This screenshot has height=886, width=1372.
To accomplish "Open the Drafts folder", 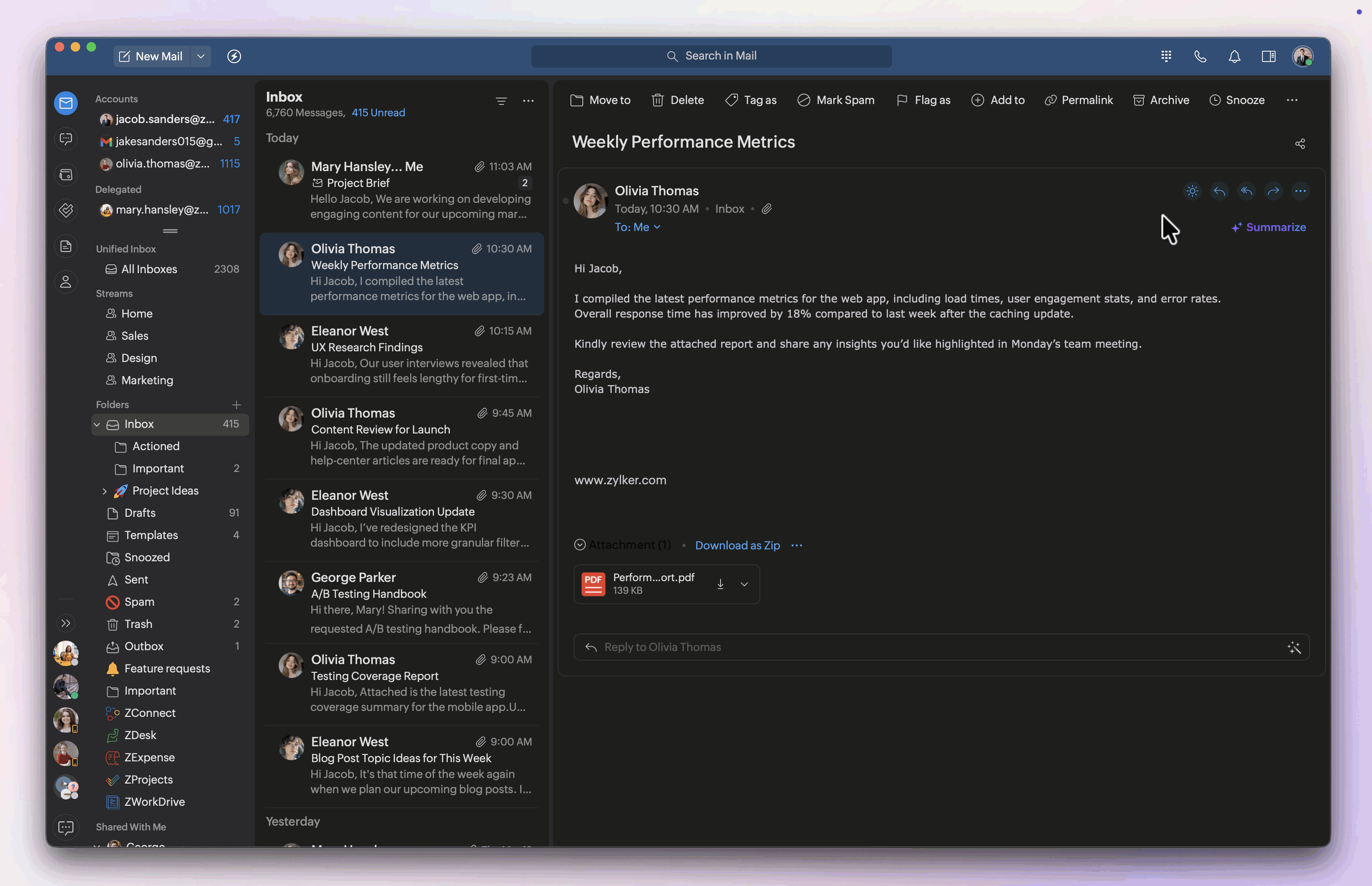I will point(140,513).
